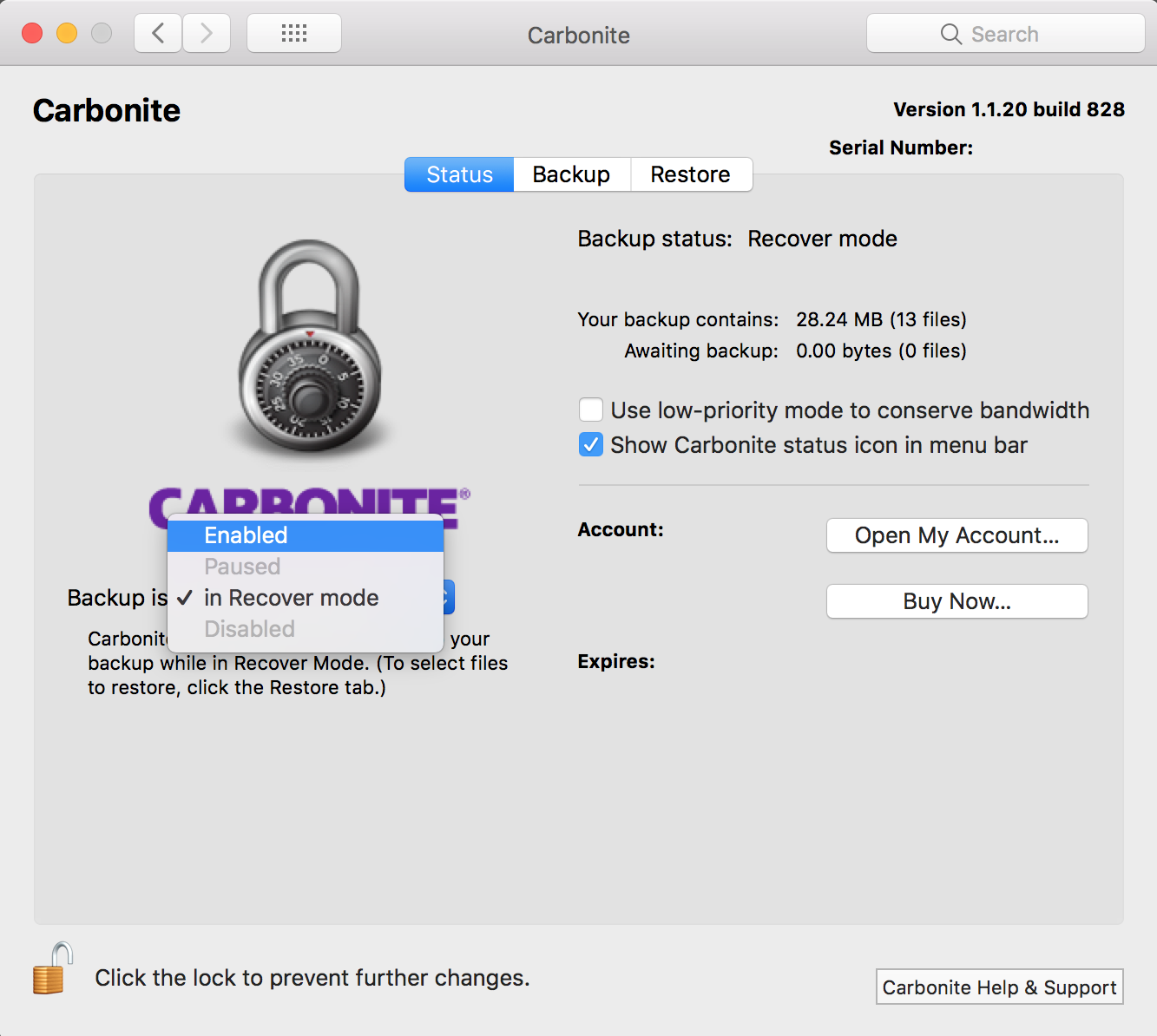Image resolution: width=1157 pixels, height=1036 pixels.
Task: Open the Restore tab
Action: [x=690, y=174]
